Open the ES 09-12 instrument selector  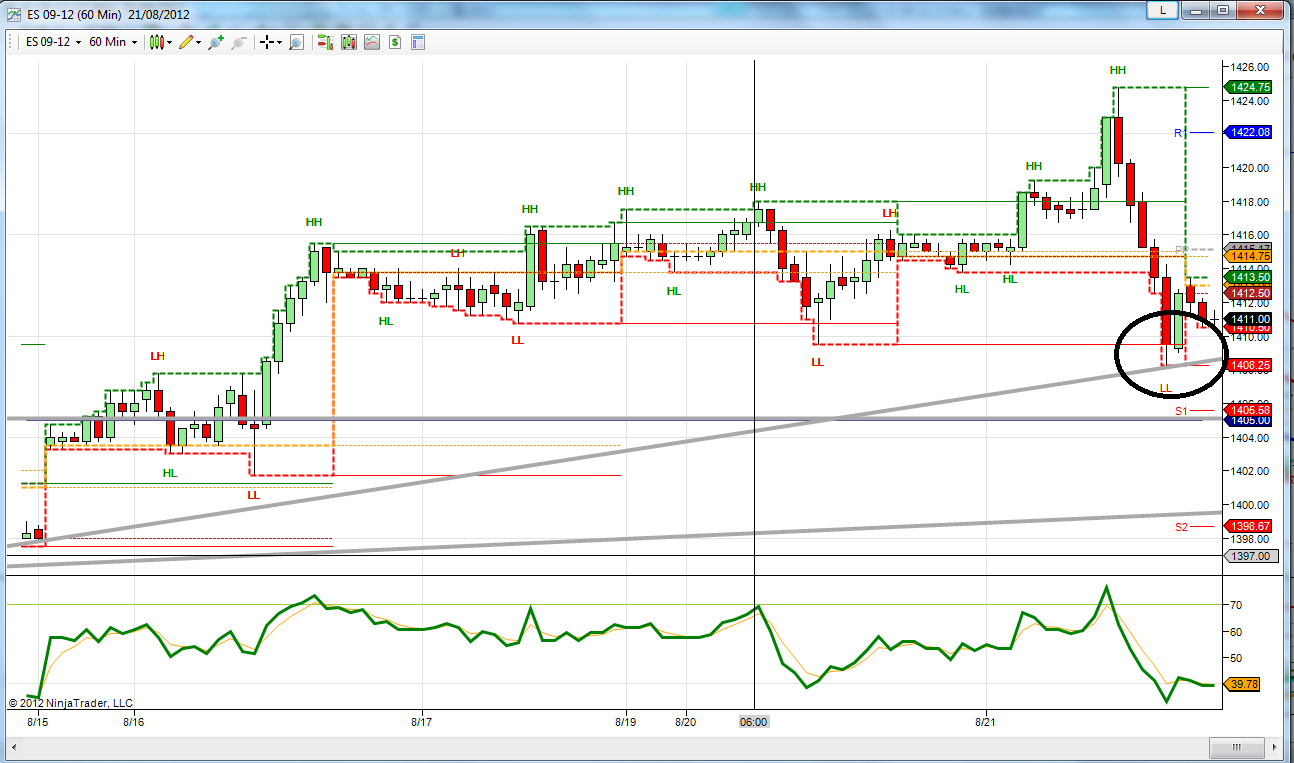point(54,42)
